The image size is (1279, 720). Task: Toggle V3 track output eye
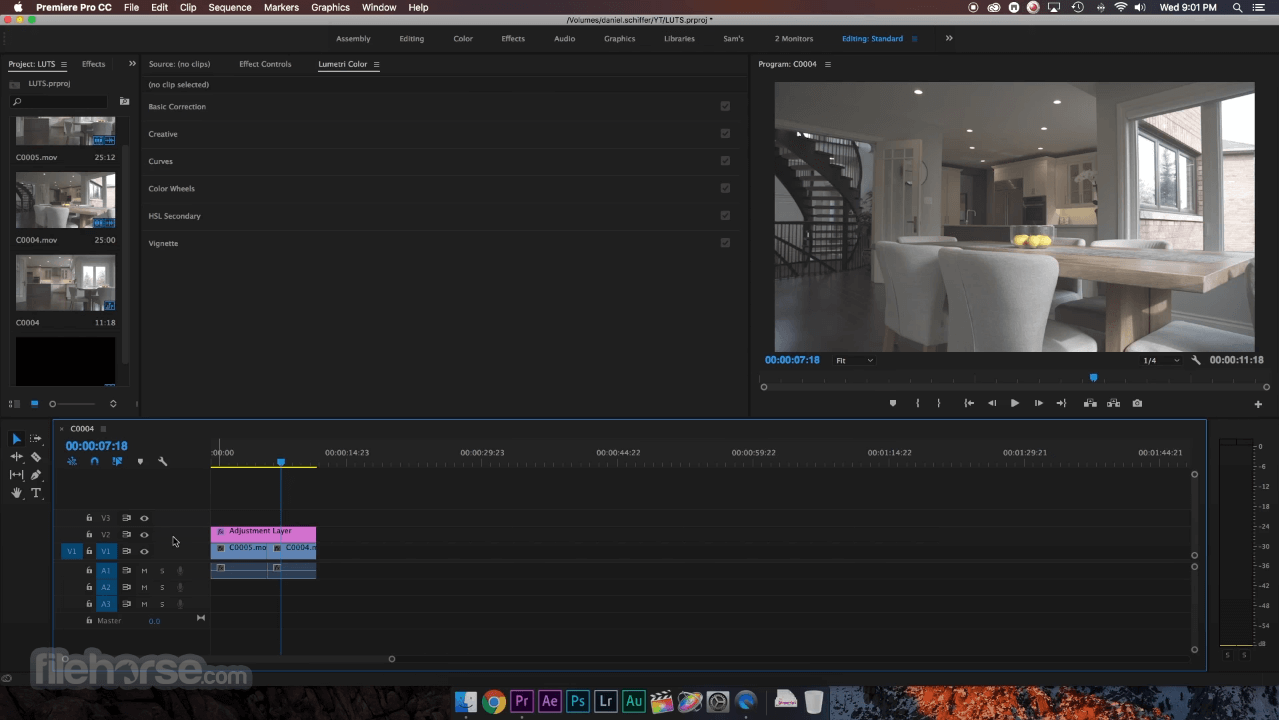click(144, 518)
